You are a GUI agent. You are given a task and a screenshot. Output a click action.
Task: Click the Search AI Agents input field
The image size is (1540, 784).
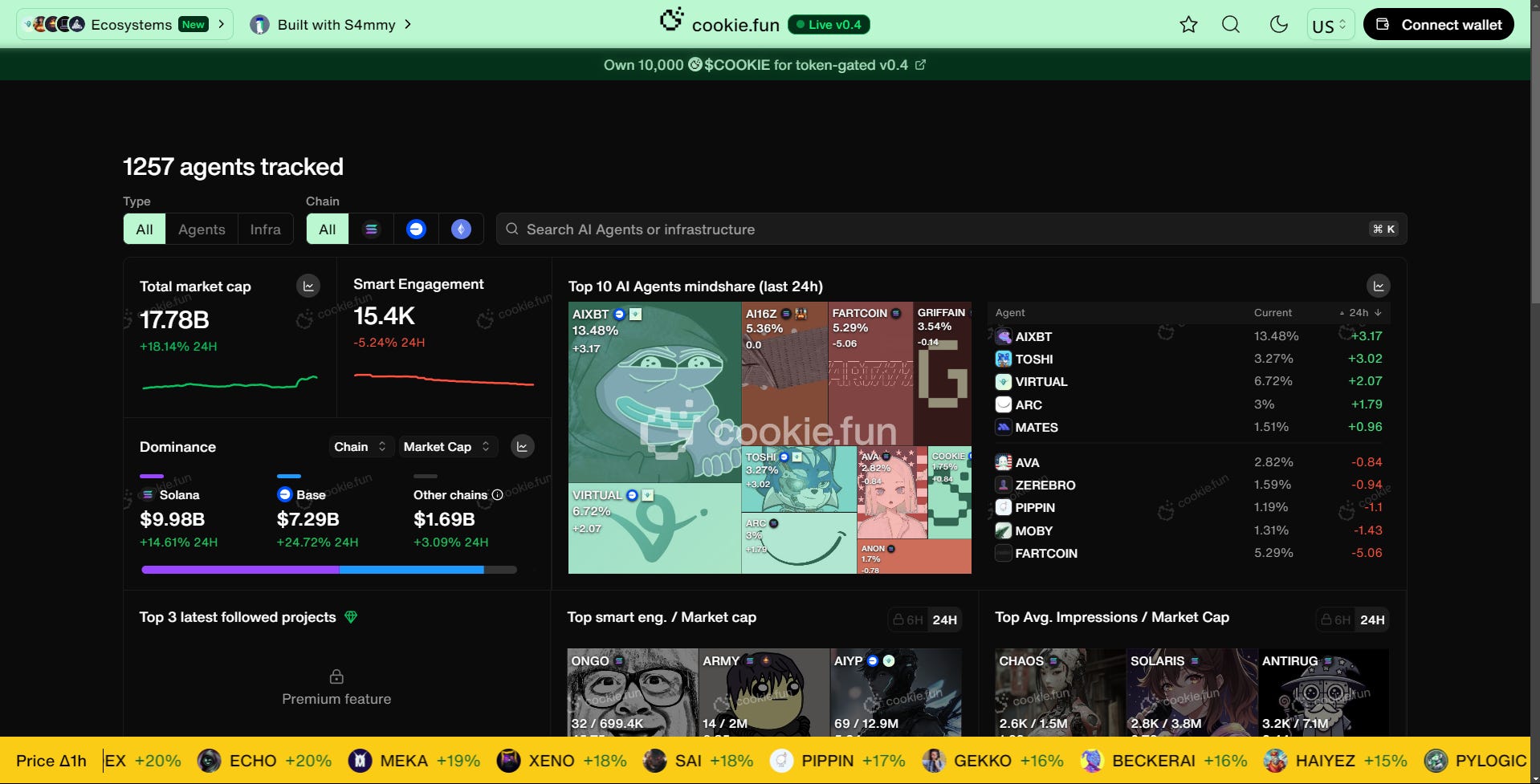pyautogui.click(x=951, y=230)
